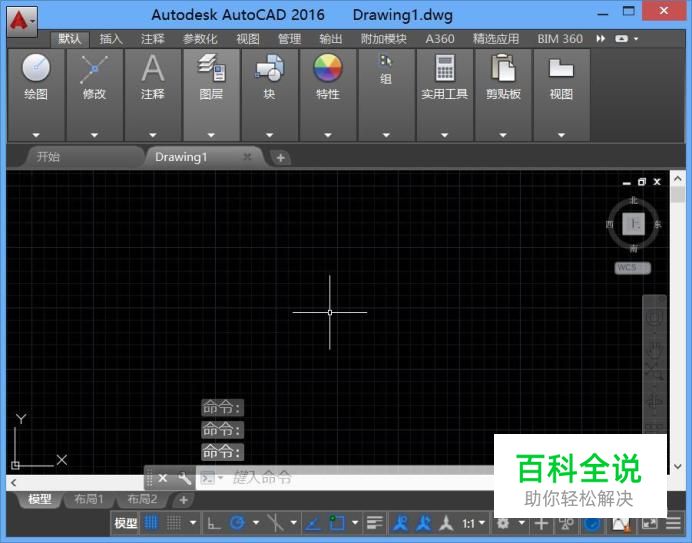Switch to the A360 ribbon tab
The width and height of the screenshot is (692, 543).
click(x=440, y=39)
